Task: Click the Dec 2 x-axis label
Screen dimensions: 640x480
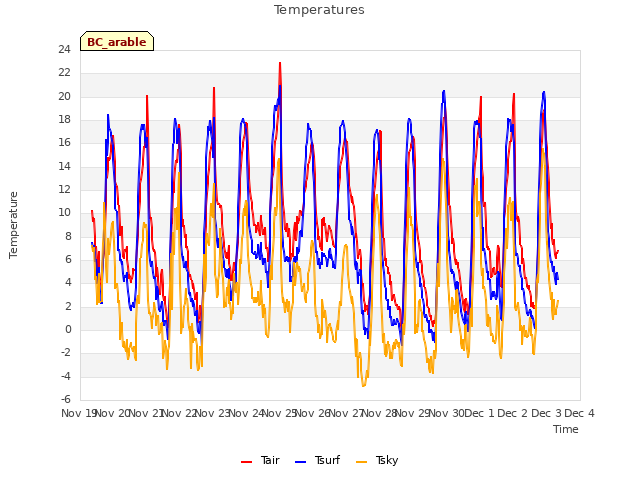Action: pos(513,413)
